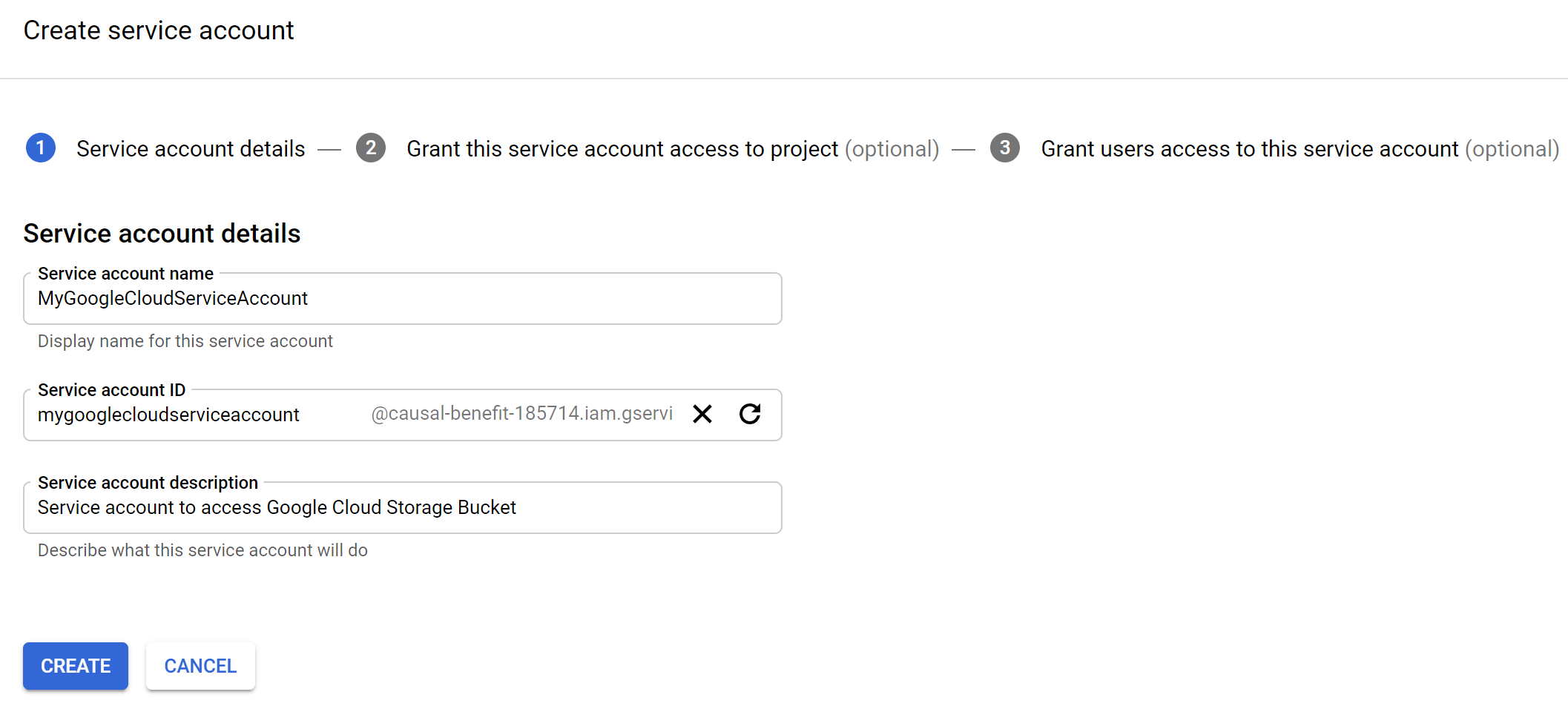Focus the Service account ID text field

[193, 415]
